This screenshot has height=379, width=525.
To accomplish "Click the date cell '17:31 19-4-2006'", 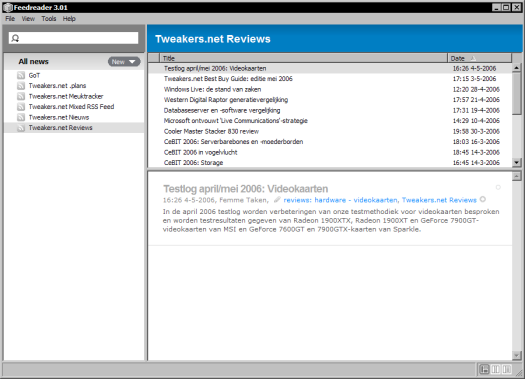I will point(476,110).
